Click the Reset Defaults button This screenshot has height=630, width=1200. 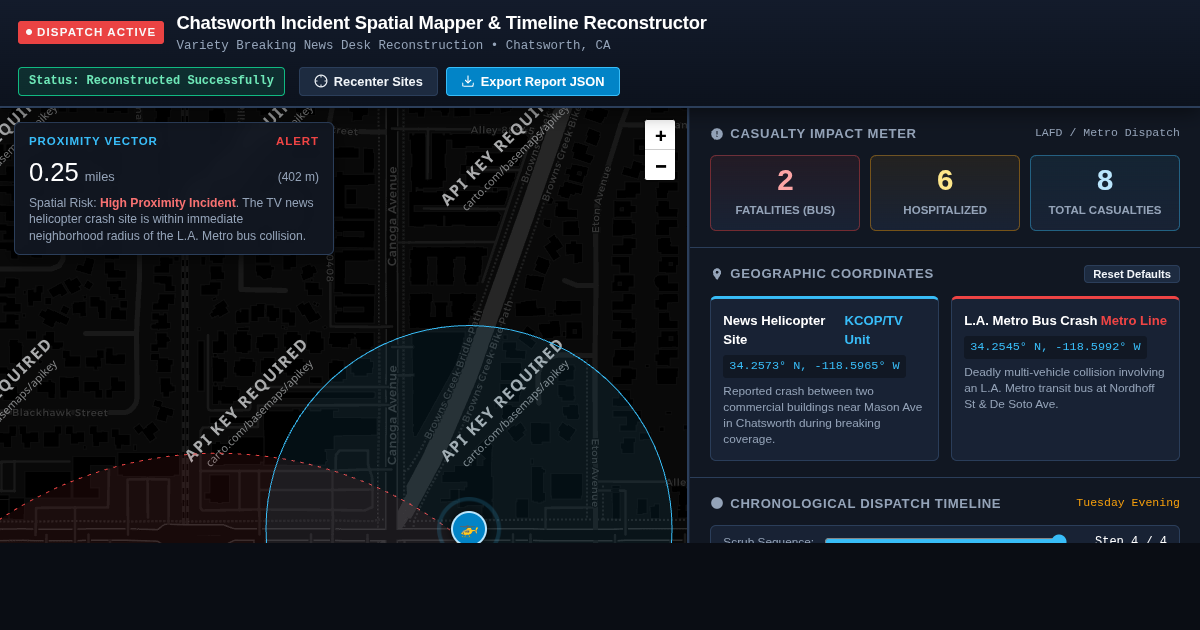coord(1132,274)
